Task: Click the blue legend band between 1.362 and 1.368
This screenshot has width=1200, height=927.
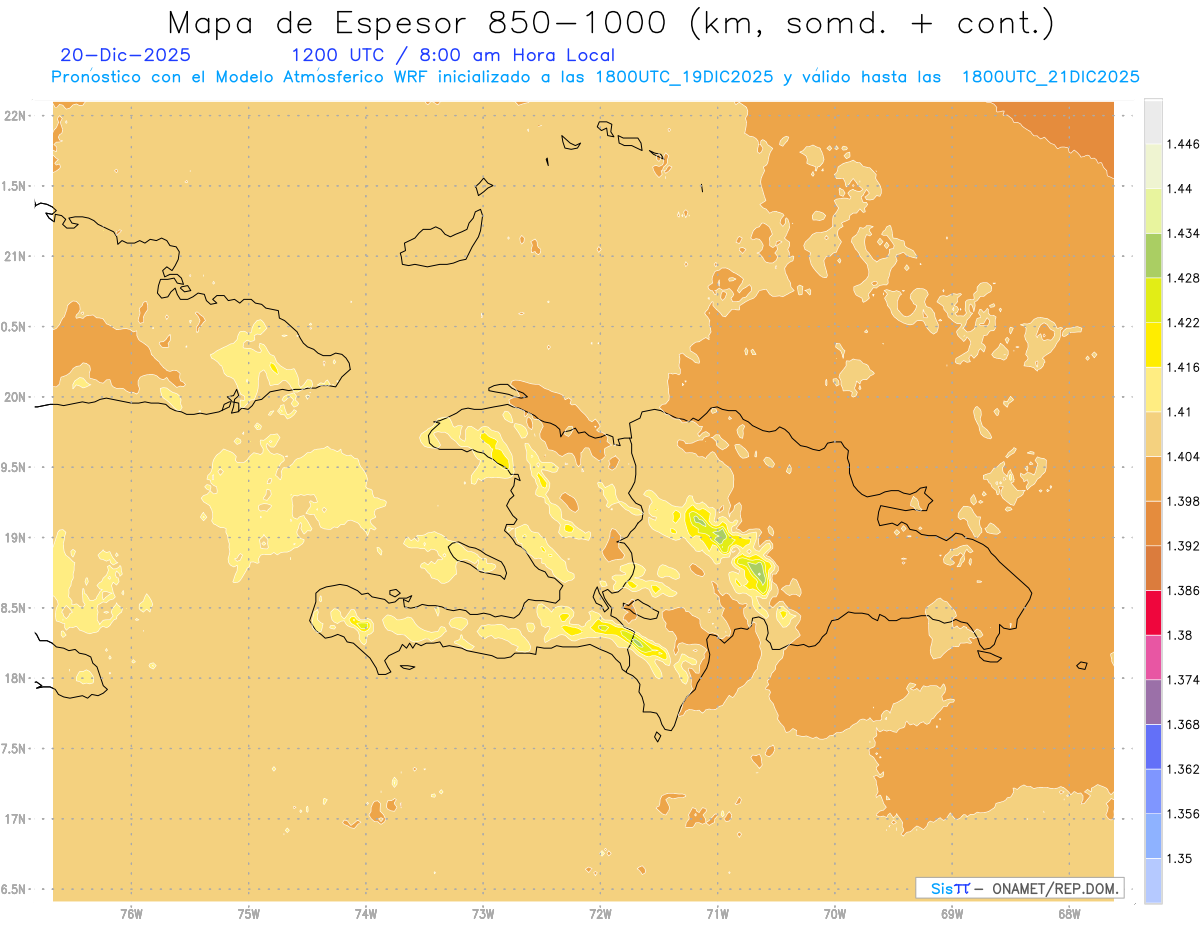Action: tap(1153, 746)
